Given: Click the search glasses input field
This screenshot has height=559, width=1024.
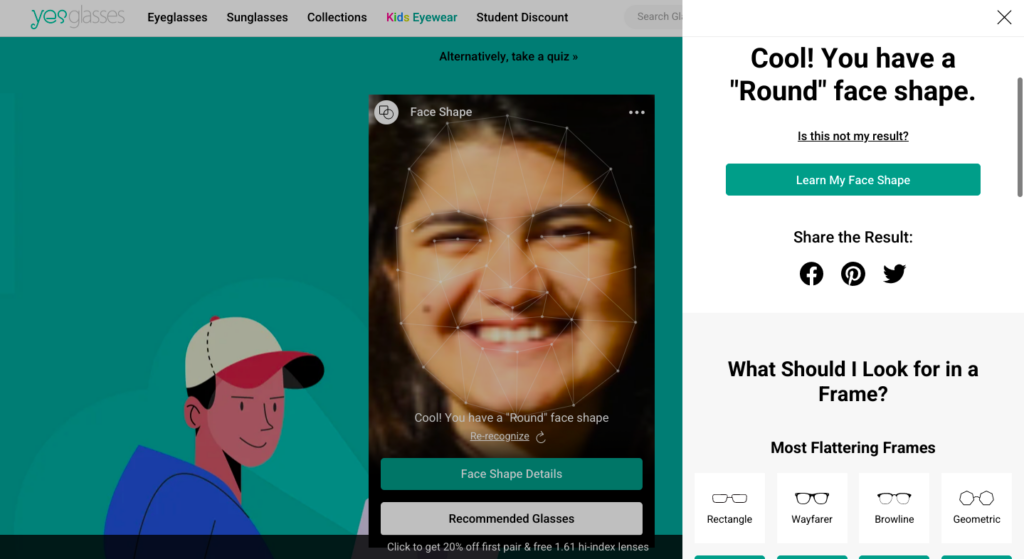Looking at the screenshot, I should click(x=655, y=17).
